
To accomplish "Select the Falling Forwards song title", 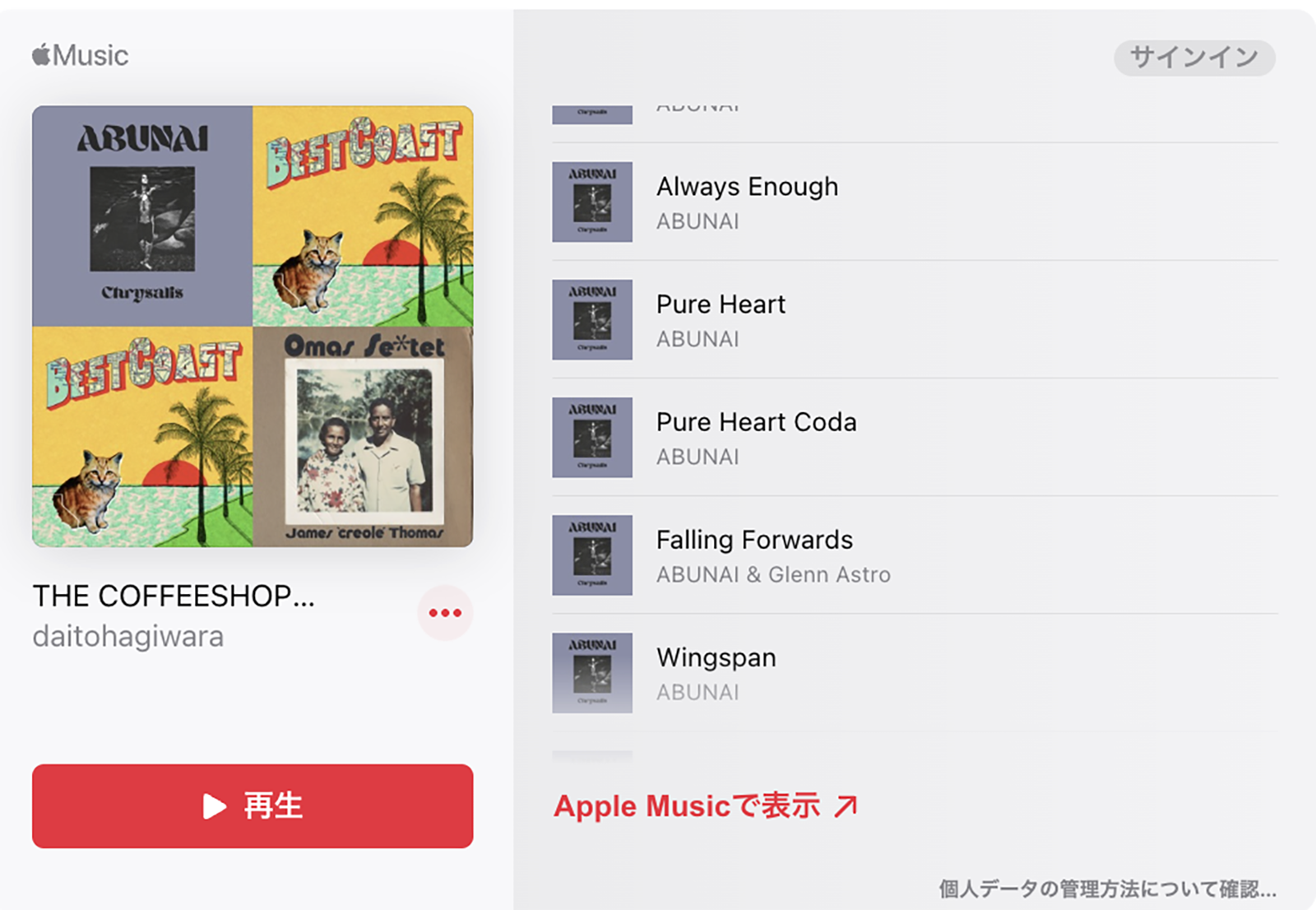I will tap(754, 540).
